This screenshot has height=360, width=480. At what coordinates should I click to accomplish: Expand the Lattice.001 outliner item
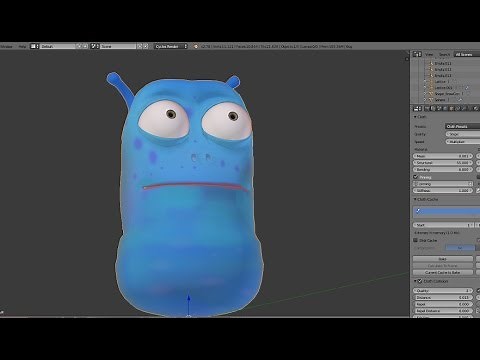pos(425,88)
